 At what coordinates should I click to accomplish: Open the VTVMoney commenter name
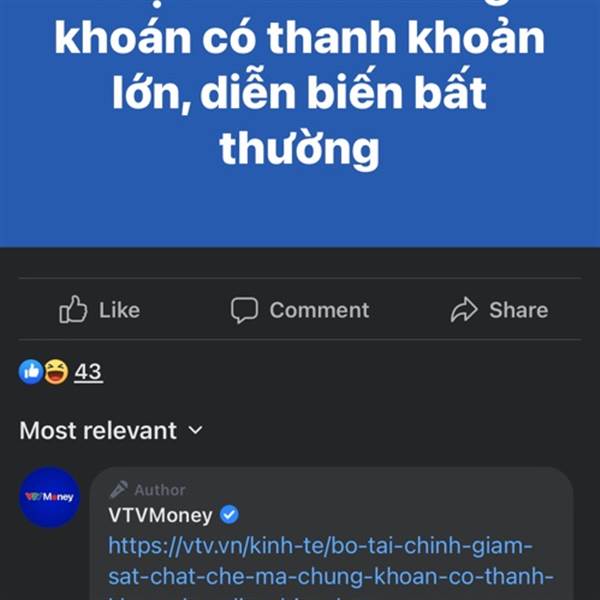[x=160, y=515]
